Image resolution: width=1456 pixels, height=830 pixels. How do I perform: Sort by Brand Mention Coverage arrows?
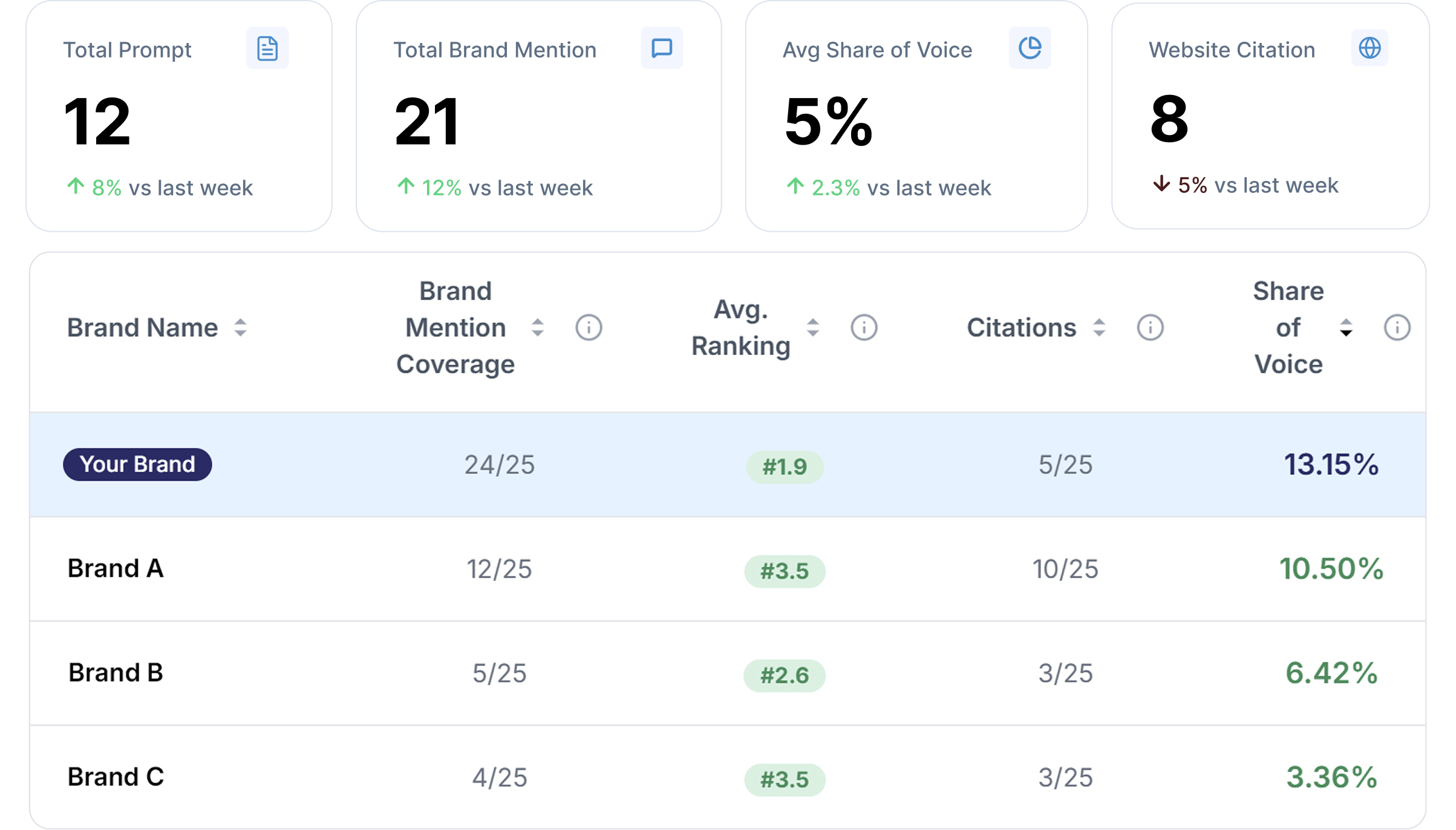click(x=537, y=328)
